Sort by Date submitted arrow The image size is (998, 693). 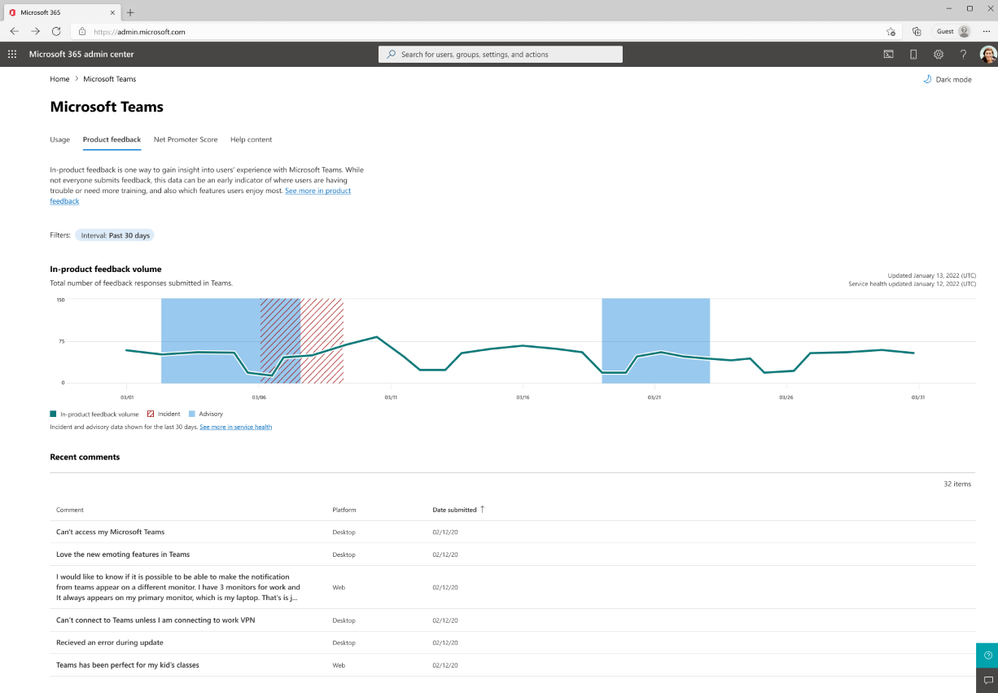(x=482, y=509)
